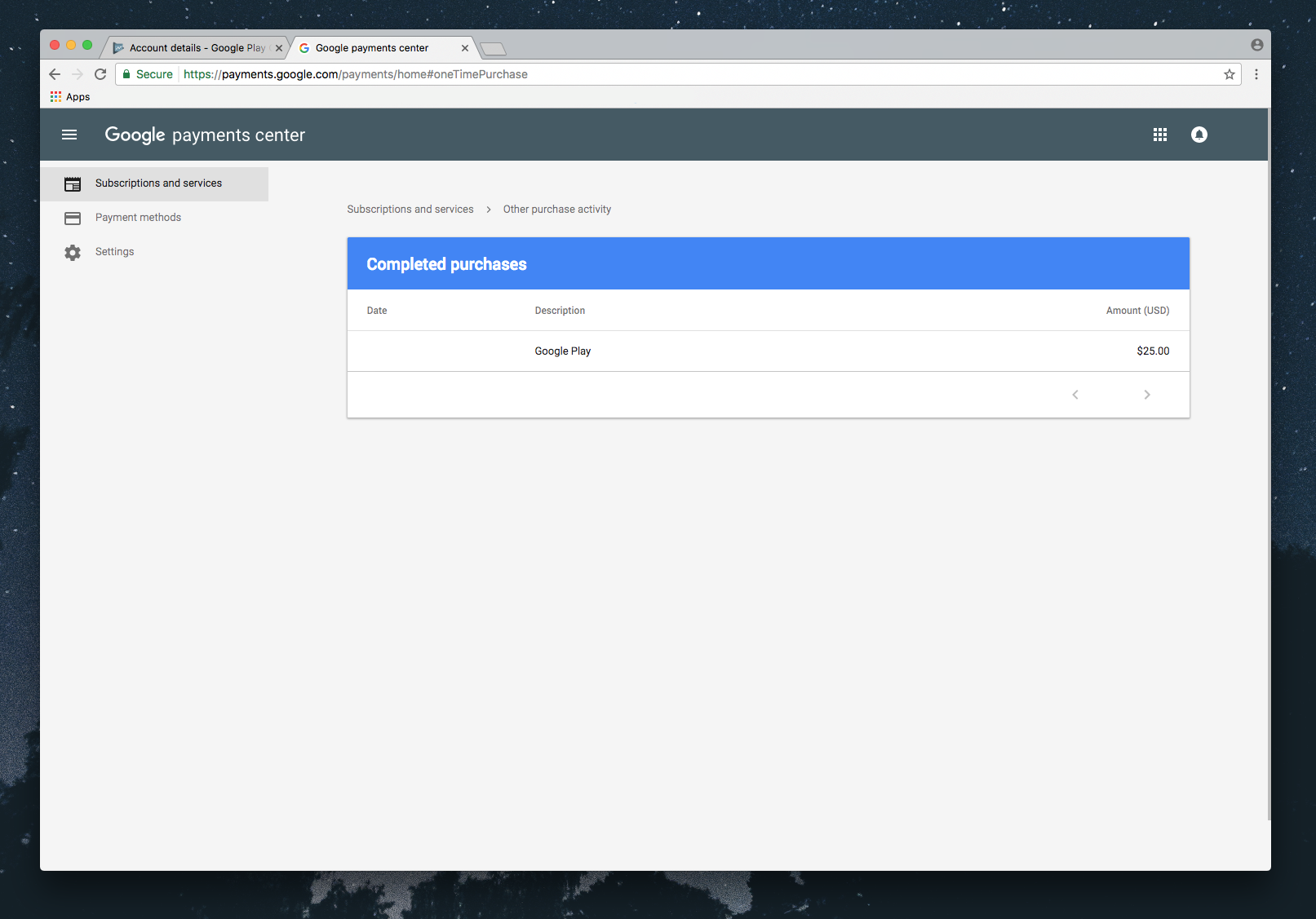The width and height of the screenshot is (1316, 919).
Task: Open the Chrome three-dot menu
Action: click(1256, 74)
